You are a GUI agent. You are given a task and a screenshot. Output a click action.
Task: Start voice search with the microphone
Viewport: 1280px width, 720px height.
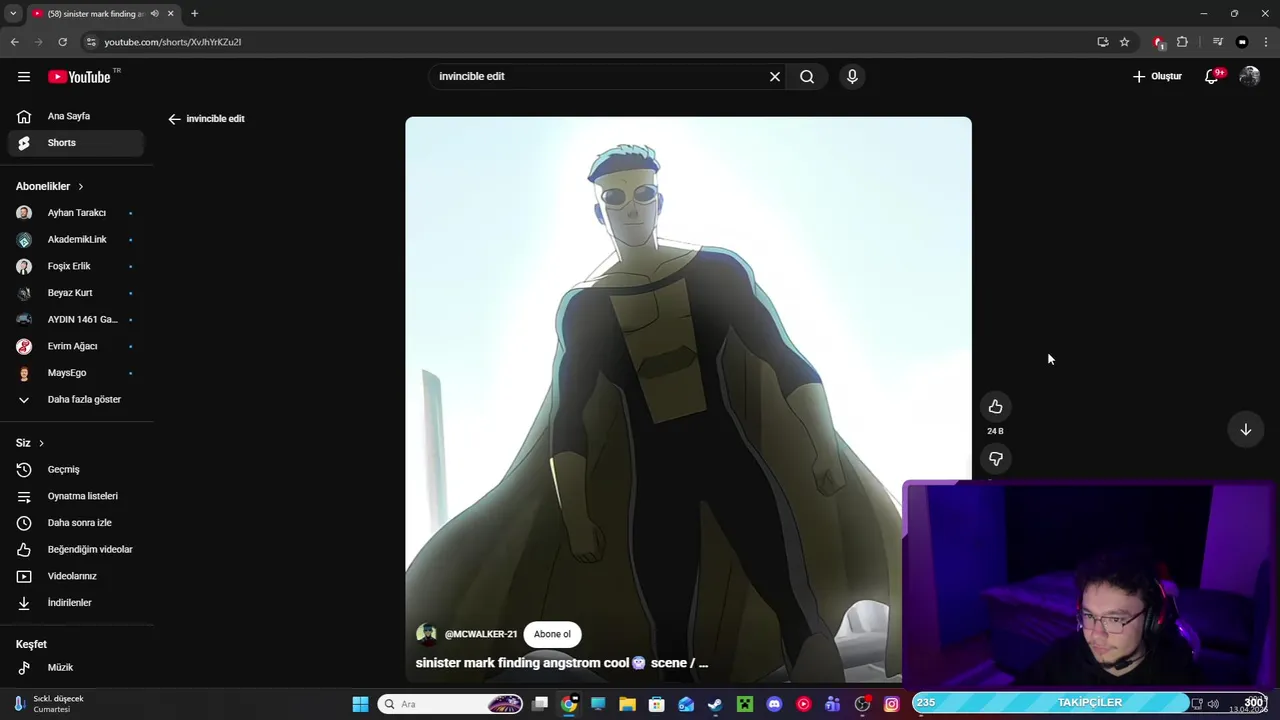(x=852, y=77)
